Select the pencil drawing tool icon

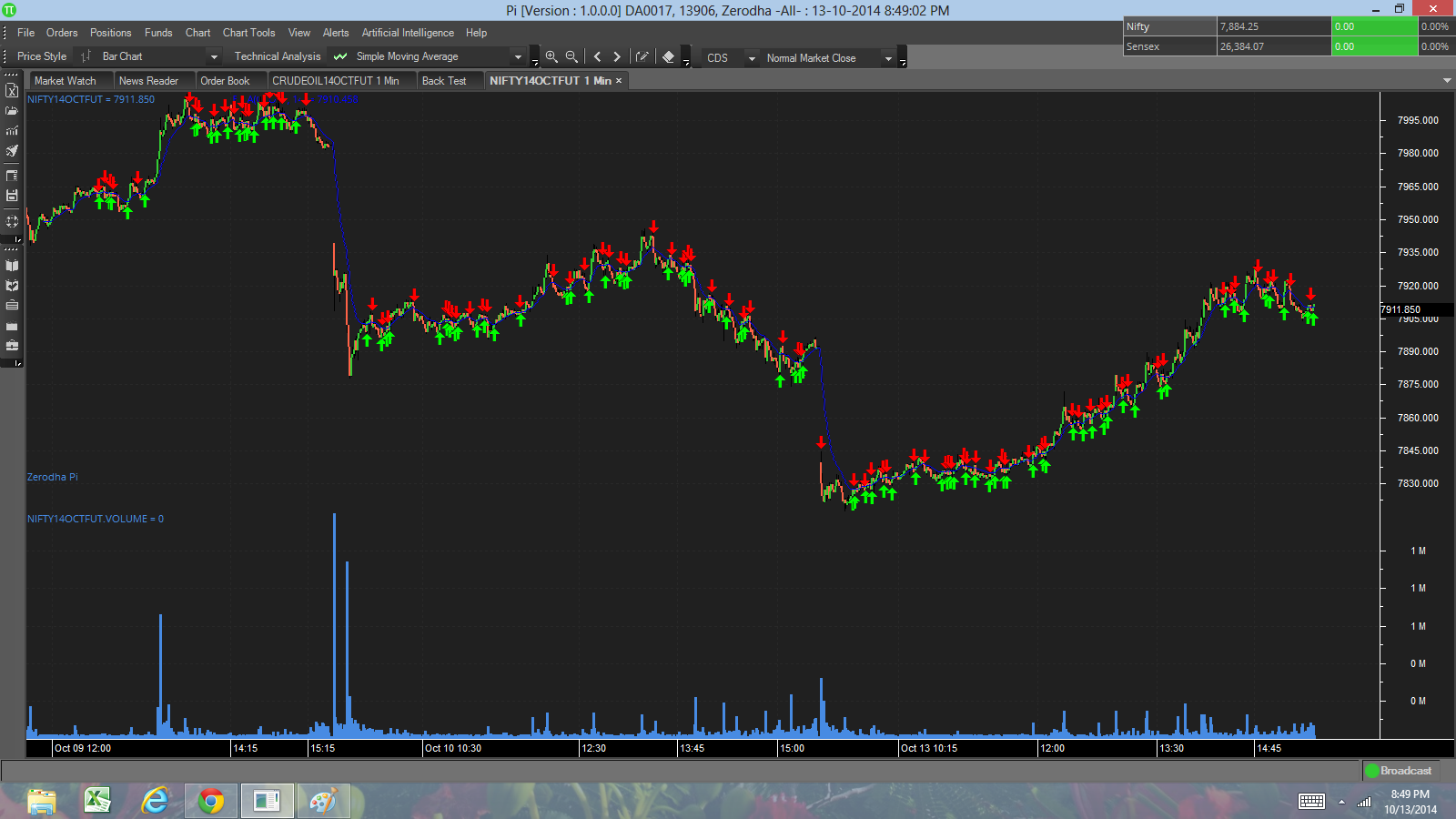click(x=642, y=56)
